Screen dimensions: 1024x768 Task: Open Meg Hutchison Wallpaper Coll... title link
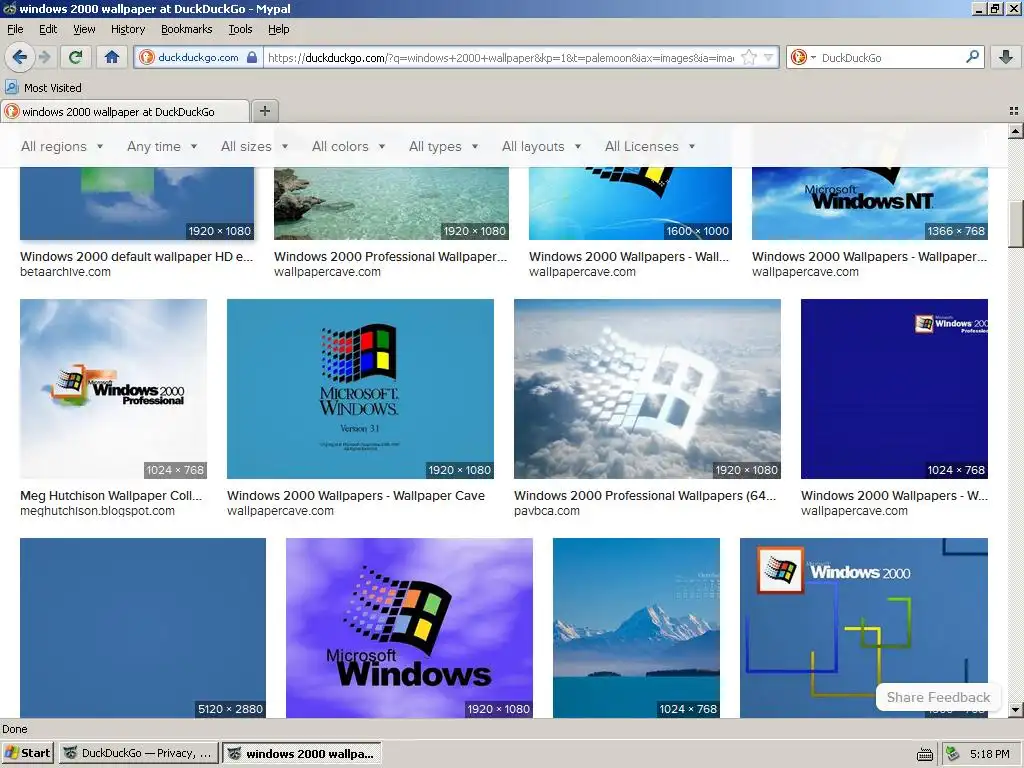point(111,496)
